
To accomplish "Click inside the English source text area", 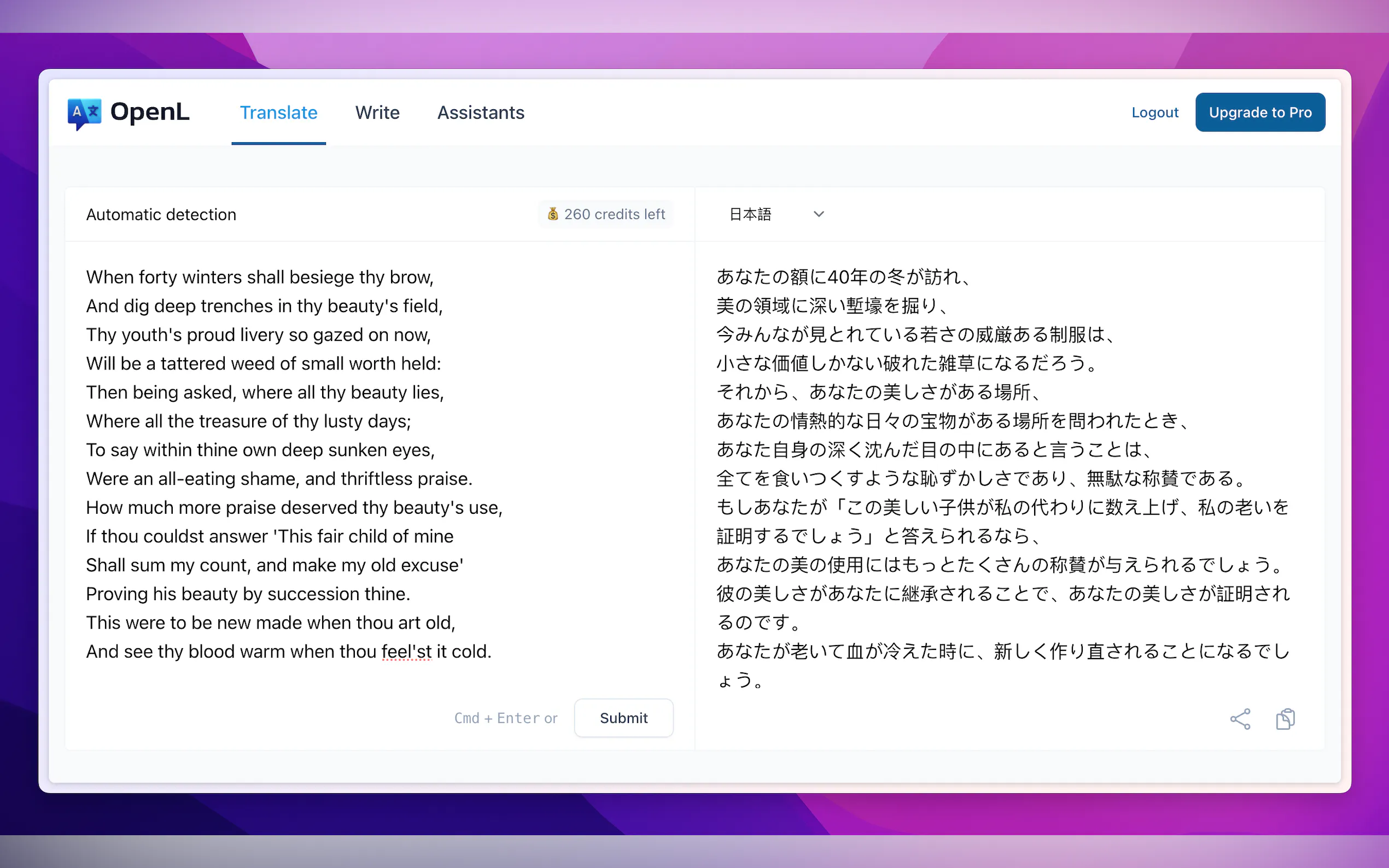I will [x=345, y=459].
